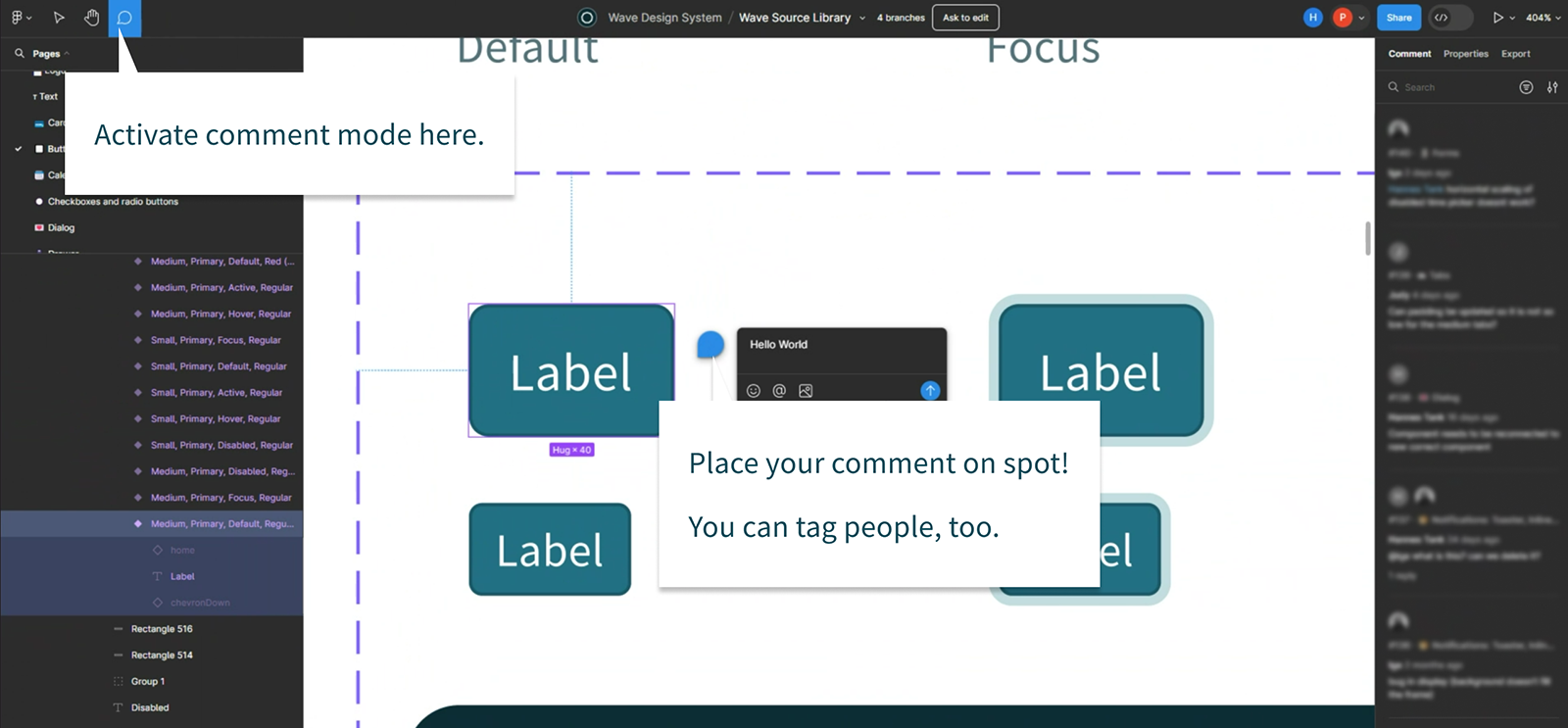Present the prototype with play icon
Viewport: 1568px width, 728px height.
point(1497,18)
